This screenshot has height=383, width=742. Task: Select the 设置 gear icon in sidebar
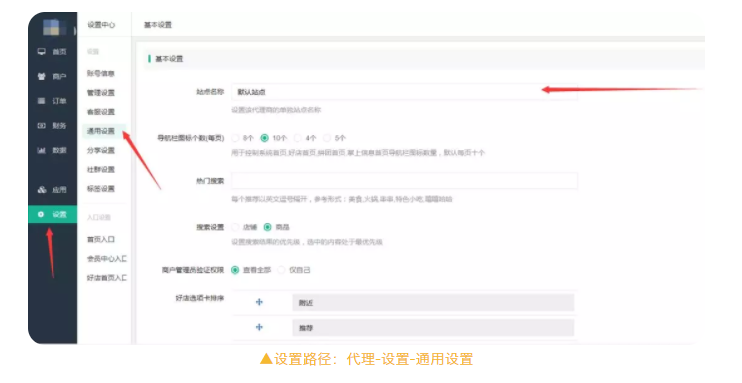[41, 214]
